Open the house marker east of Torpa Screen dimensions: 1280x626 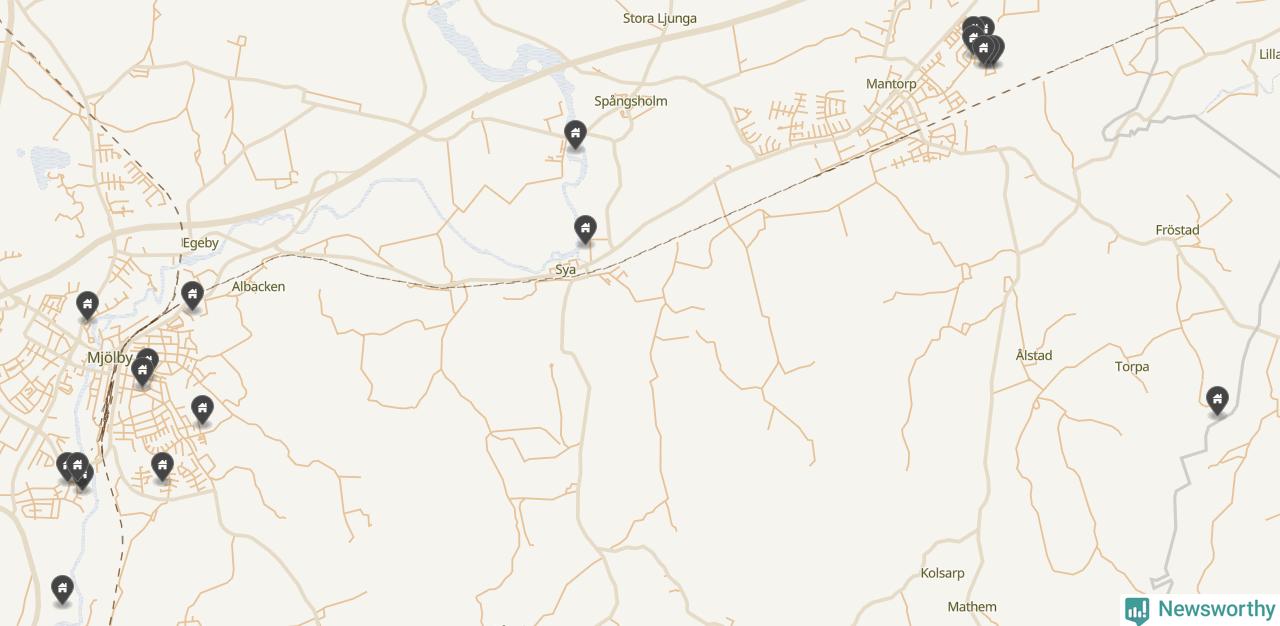click(x=1217, y=401)
